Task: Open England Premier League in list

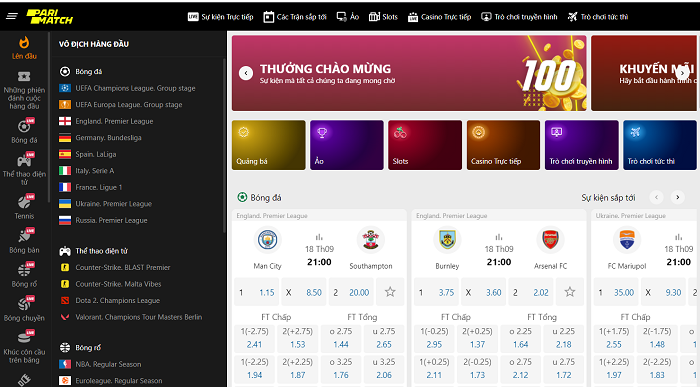Action: (106, 121)
